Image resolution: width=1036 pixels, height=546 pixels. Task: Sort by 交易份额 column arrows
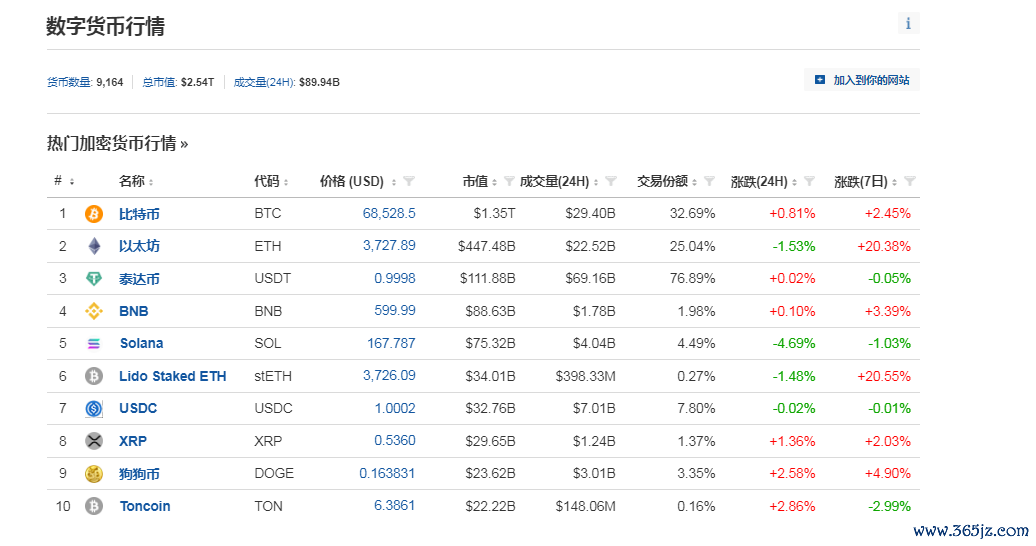(694, 182)
